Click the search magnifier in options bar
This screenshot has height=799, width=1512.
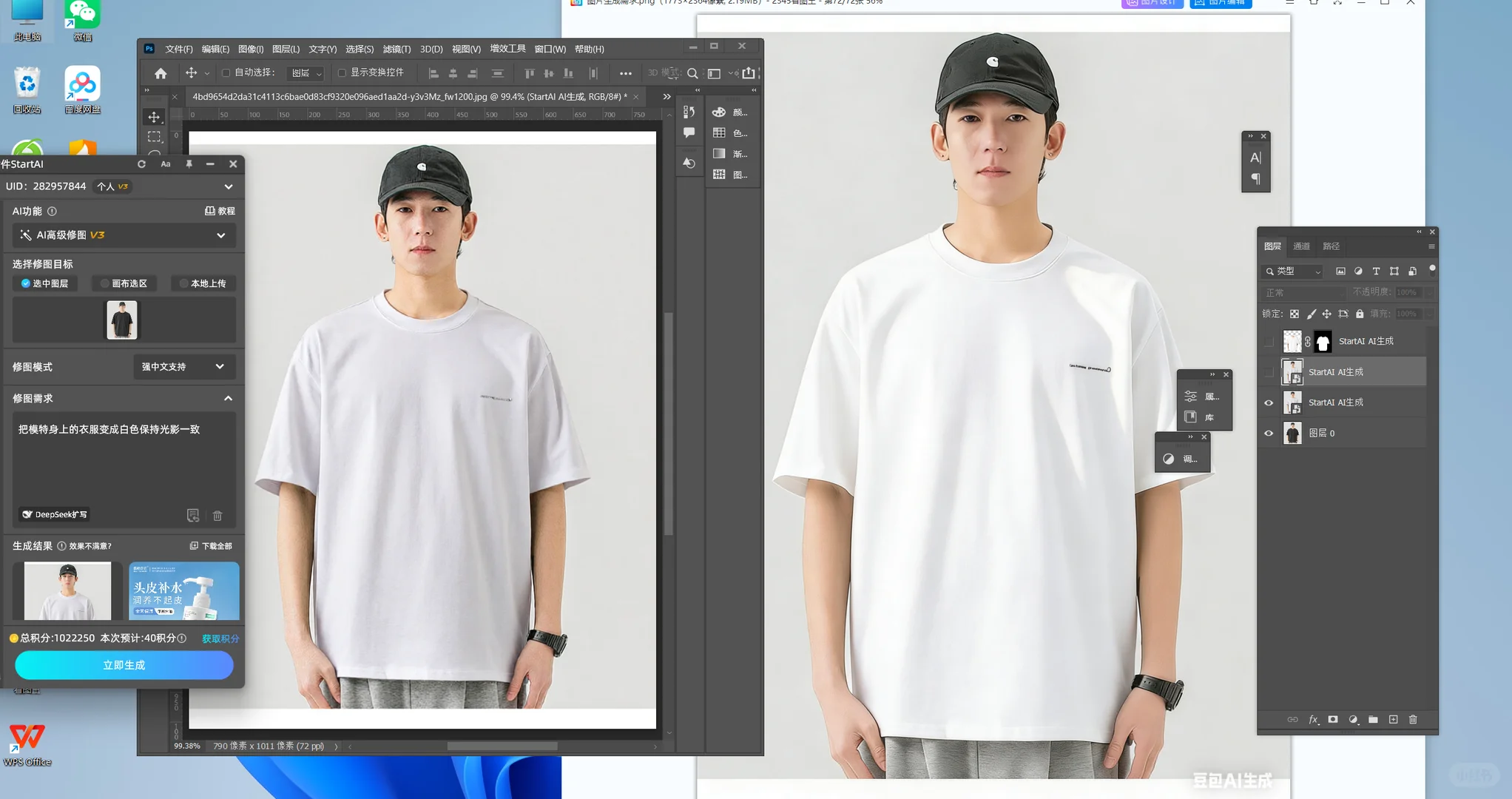click(692, 73)
